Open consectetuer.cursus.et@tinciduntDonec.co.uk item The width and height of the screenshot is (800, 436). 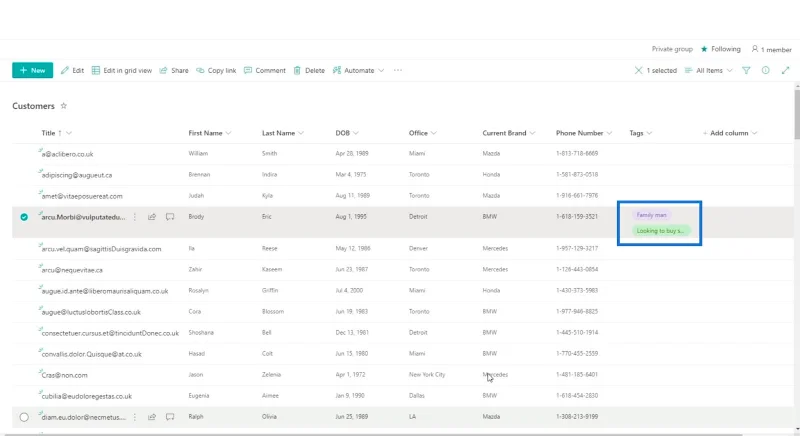[x=110, y=333]
